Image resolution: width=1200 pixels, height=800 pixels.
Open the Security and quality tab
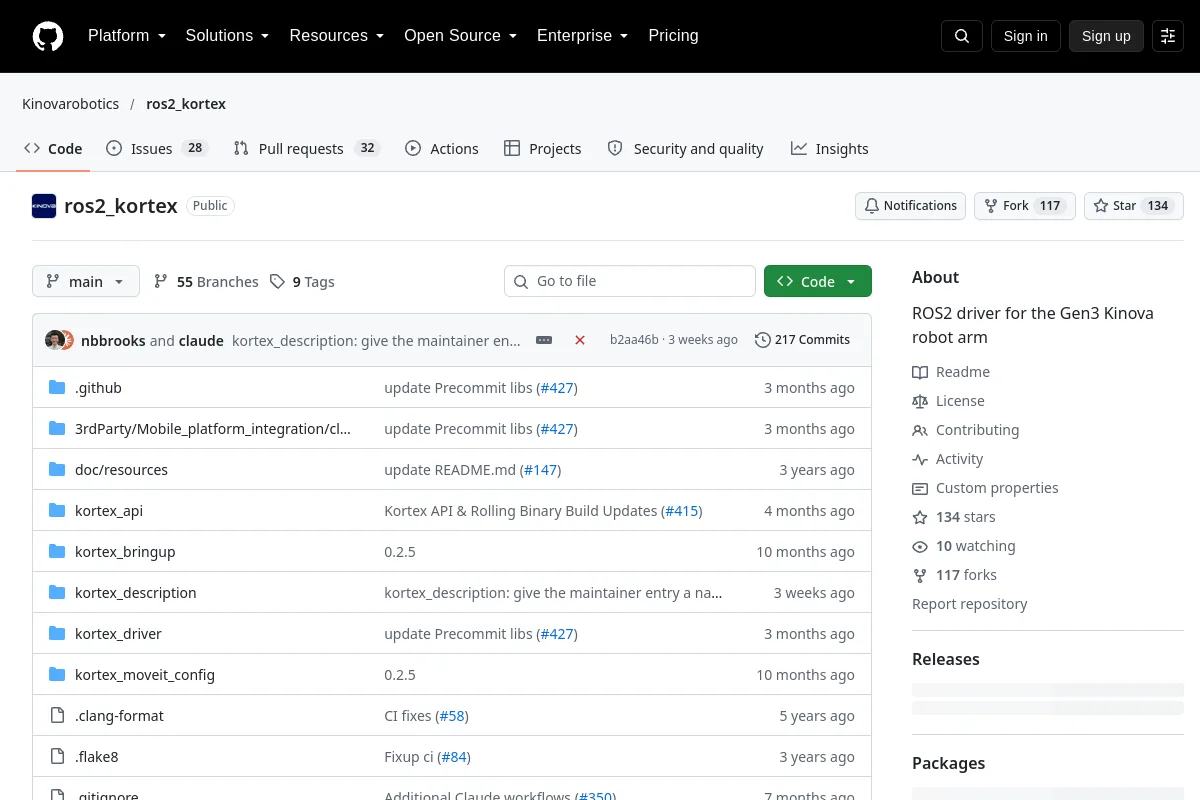point(685,149)
